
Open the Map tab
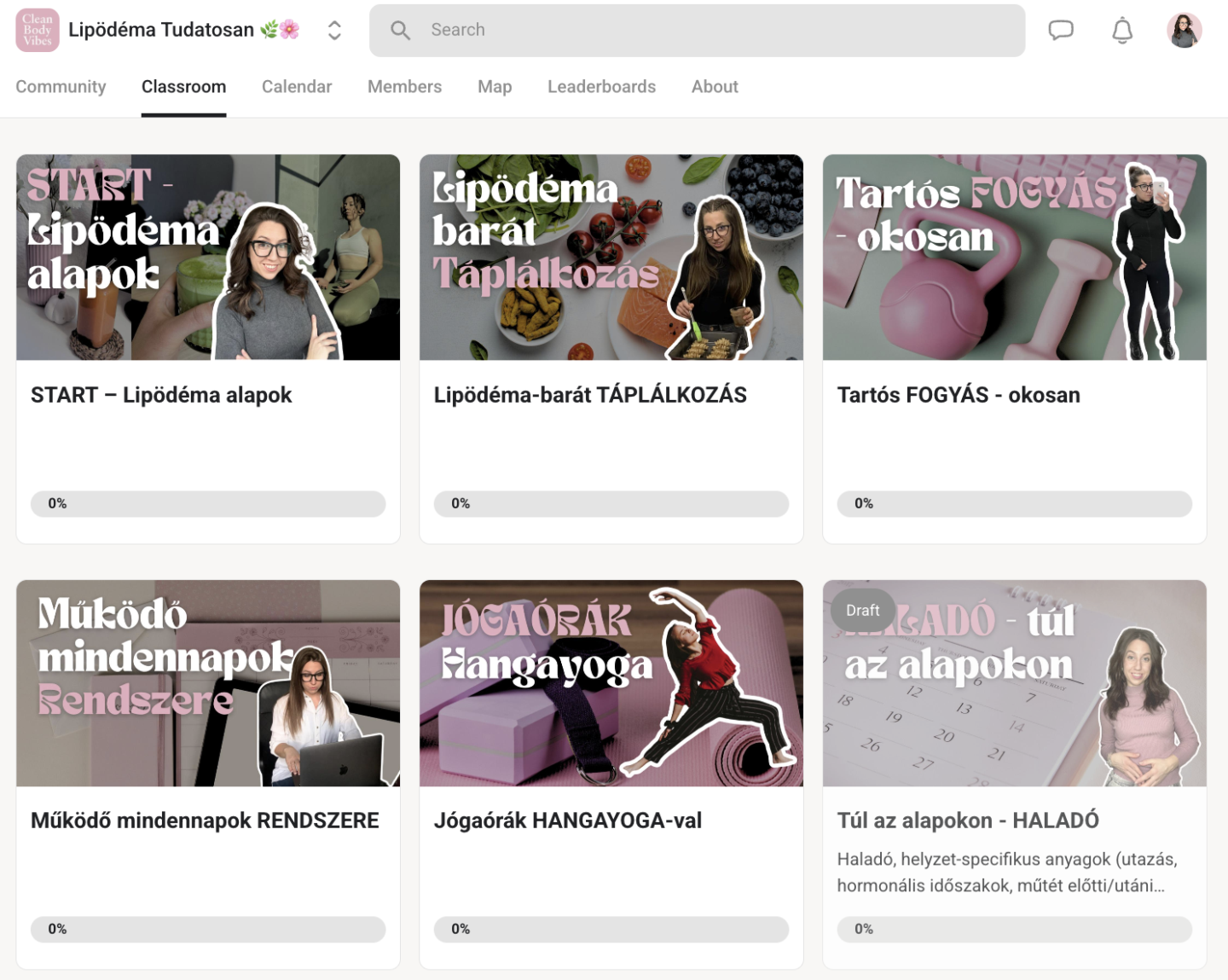coord(495,87)
